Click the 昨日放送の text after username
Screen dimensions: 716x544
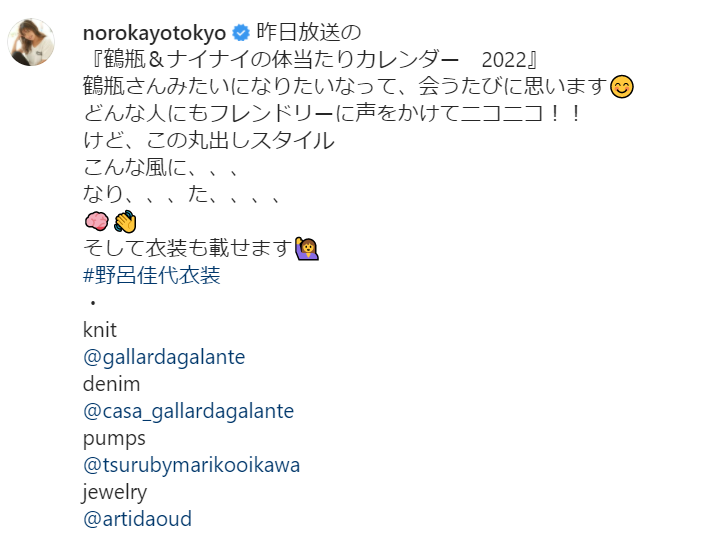(x=309, y=33)
